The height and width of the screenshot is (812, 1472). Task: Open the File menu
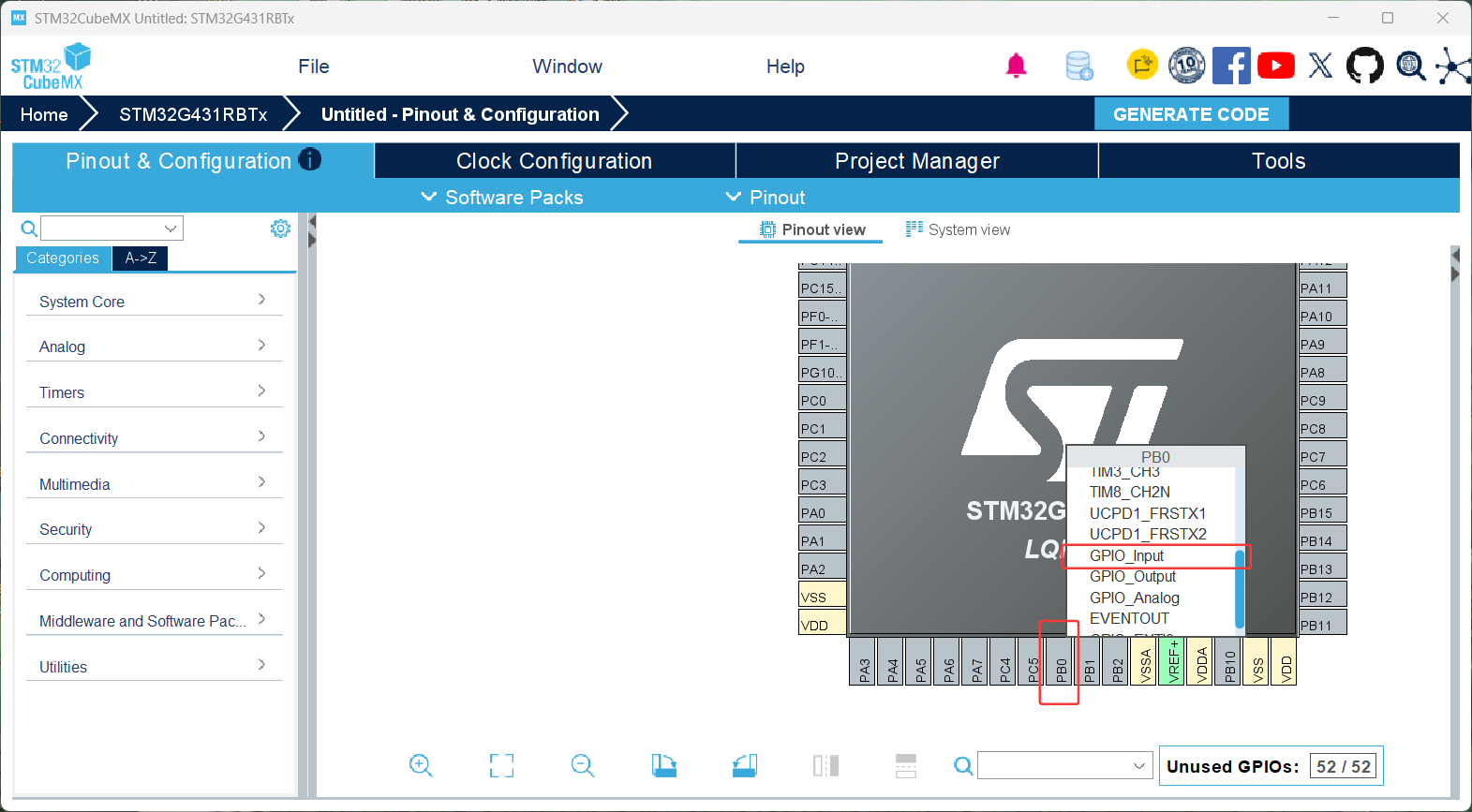coord(314,66)
